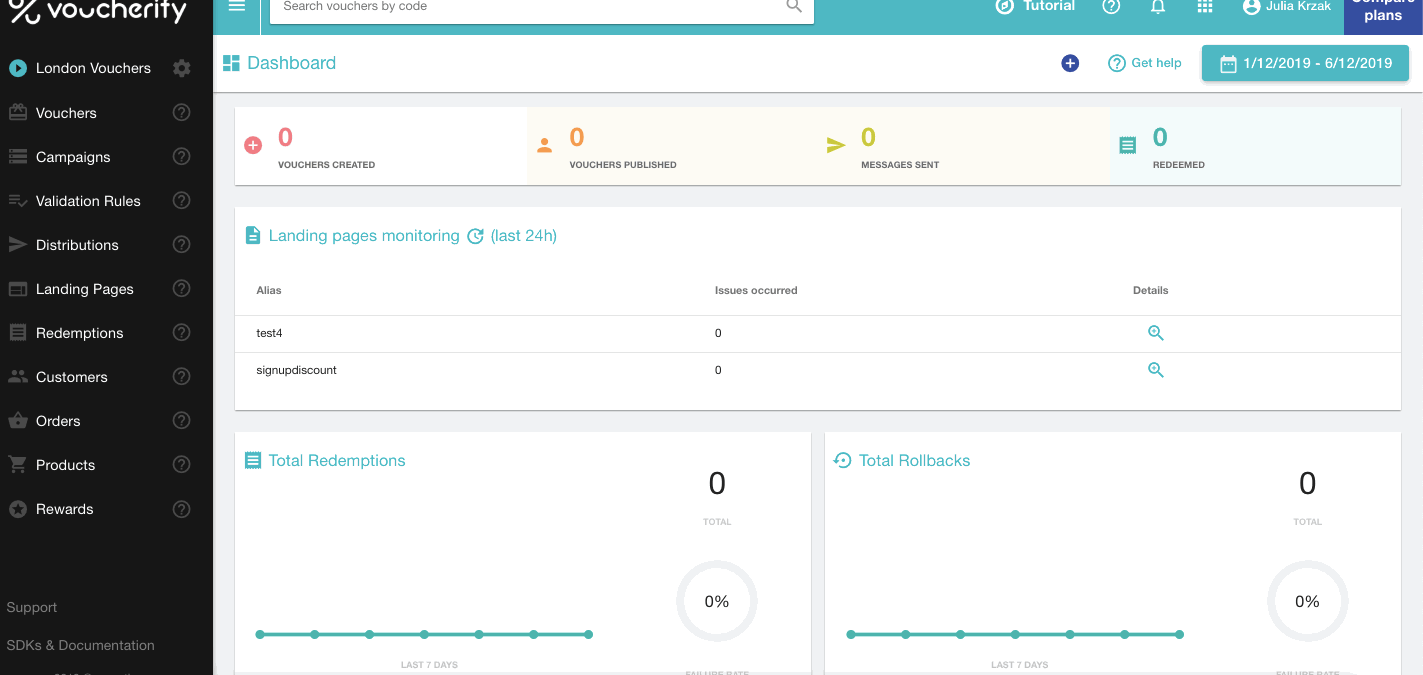Image resolution: width=1423 pixels, height=675 pixels.
Task: Click the Landing pages monitoring heading
Action: pos(364,236)
